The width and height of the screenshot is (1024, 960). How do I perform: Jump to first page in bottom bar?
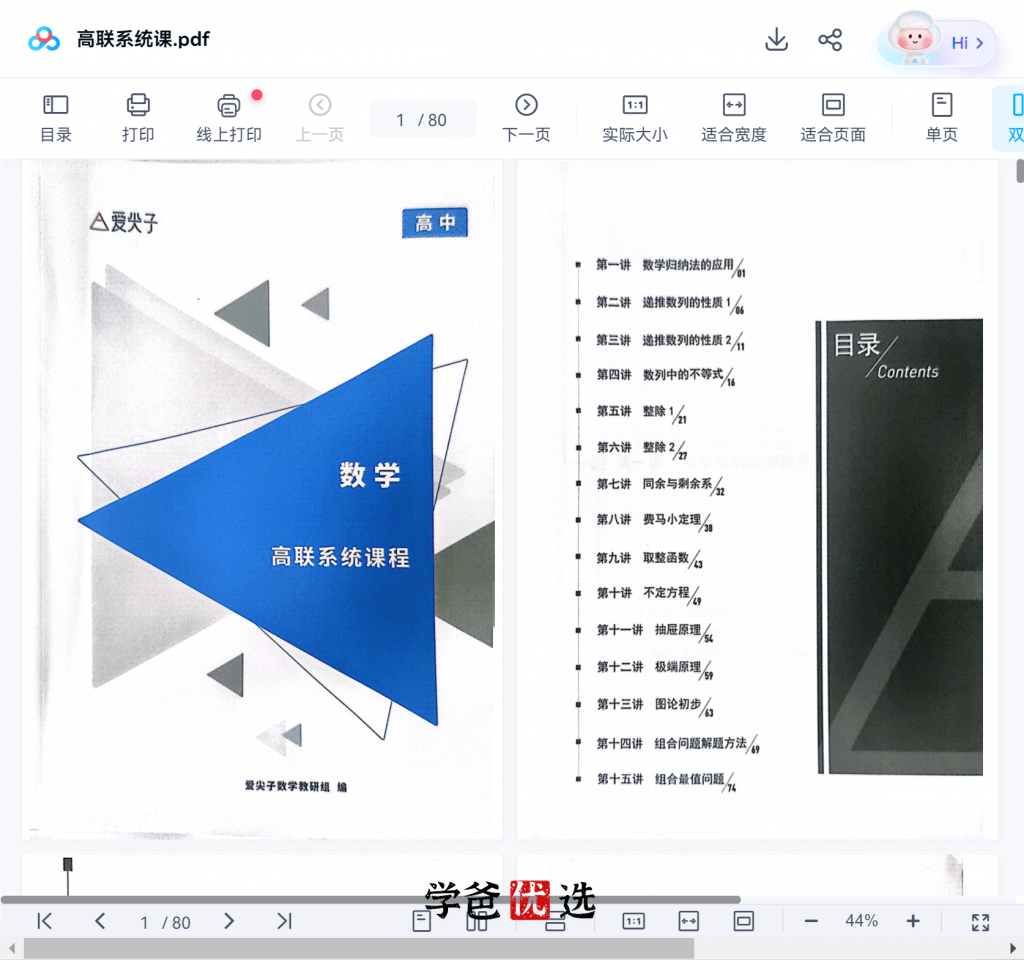pos(44,921)
